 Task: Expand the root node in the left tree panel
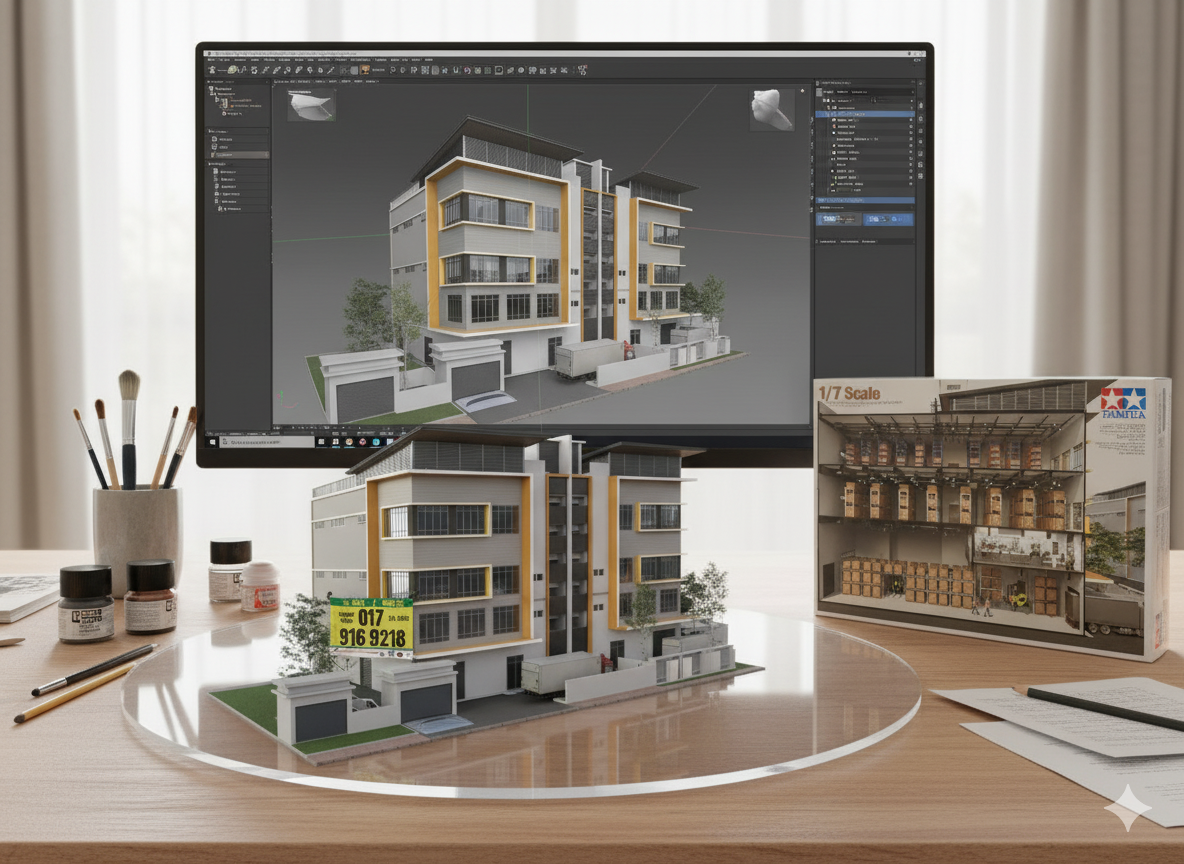pyautogui.click(x=211, y=88)
